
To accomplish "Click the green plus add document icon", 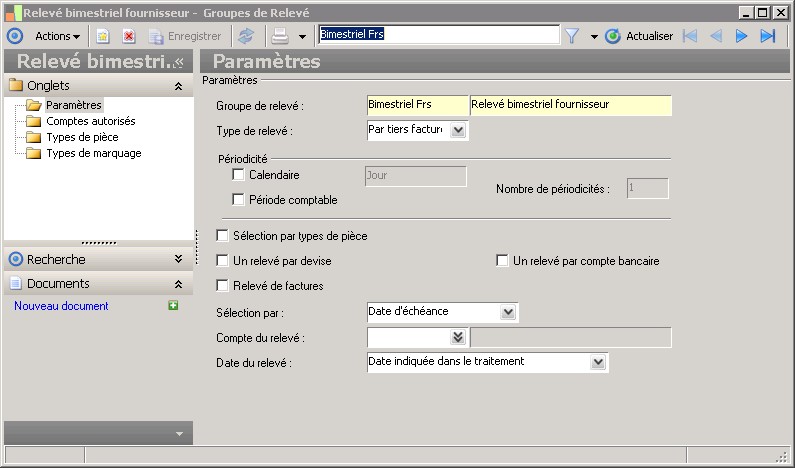I will (x=173, y=305).
